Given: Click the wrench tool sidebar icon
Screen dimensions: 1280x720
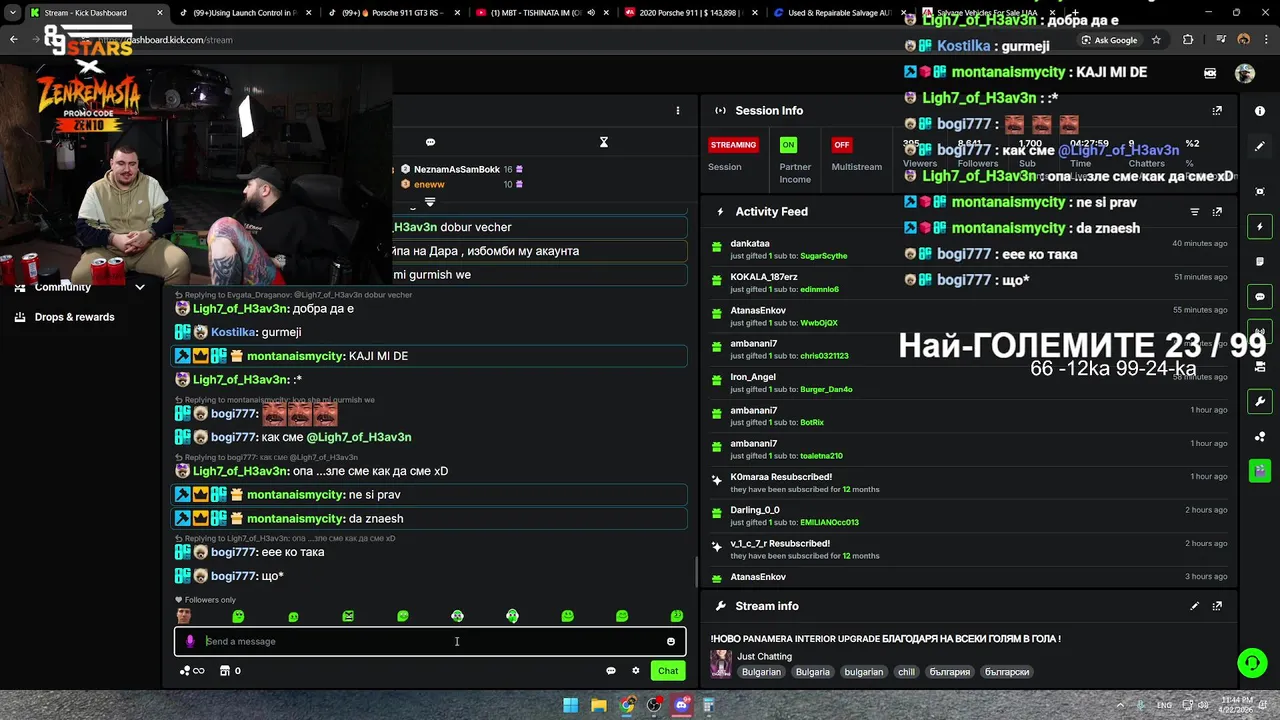Looking at the screenshot, I should [x=1260, y=402].
